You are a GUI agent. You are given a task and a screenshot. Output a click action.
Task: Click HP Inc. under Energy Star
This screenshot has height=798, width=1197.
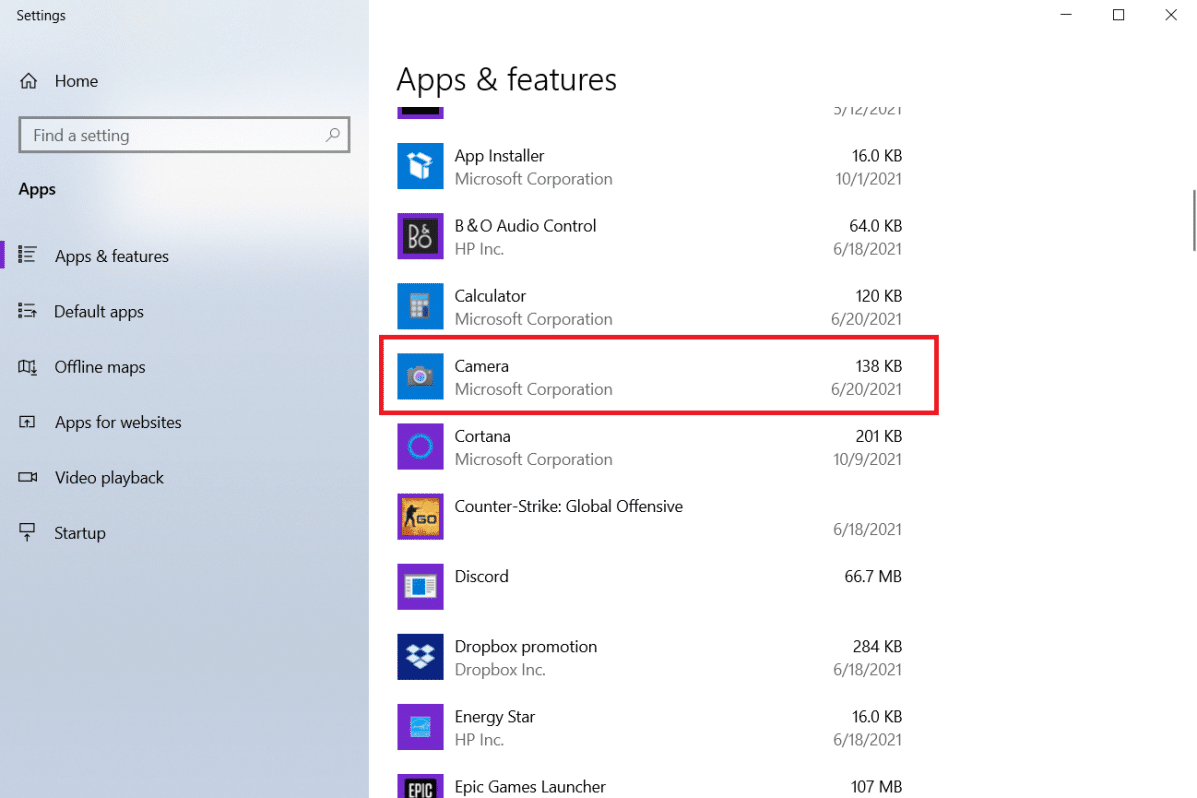tap(479, 740)
